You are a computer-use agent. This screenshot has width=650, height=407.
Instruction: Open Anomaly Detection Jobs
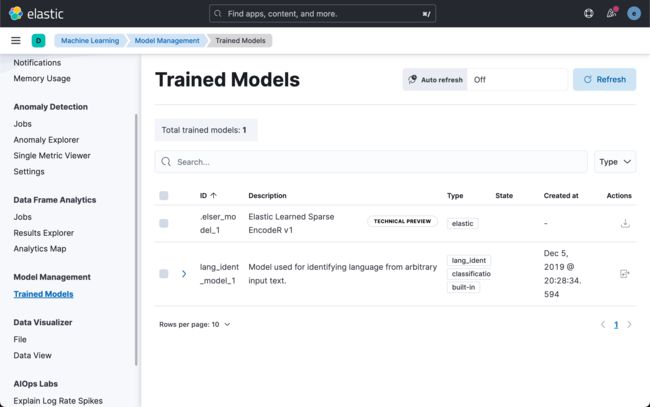[22, 124]
